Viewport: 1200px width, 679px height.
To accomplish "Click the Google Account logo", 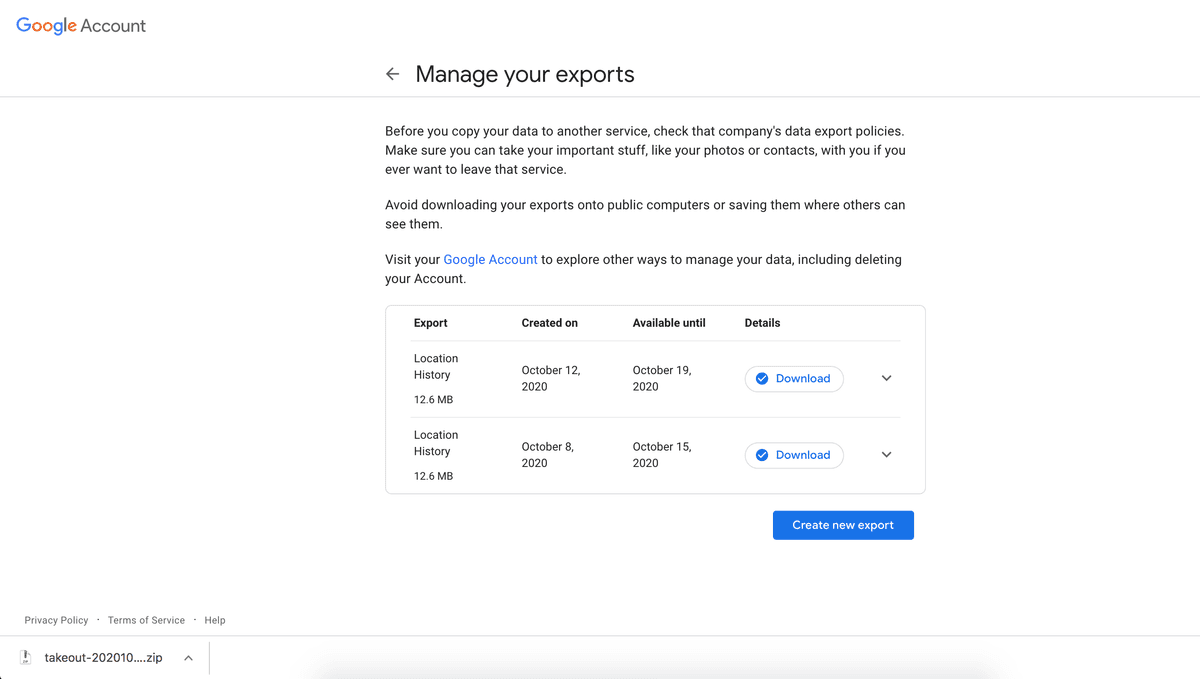I will pyautogui.click(x=81, y=26).
